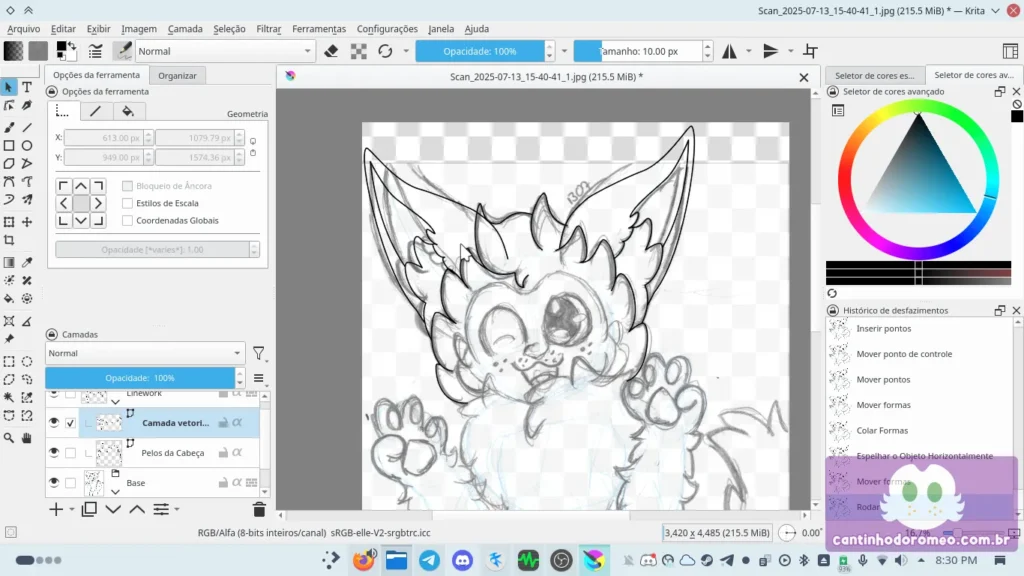The image size is (1024, 576).
Task: Open the layer blending mode dropdown
Action: (145, 353)
